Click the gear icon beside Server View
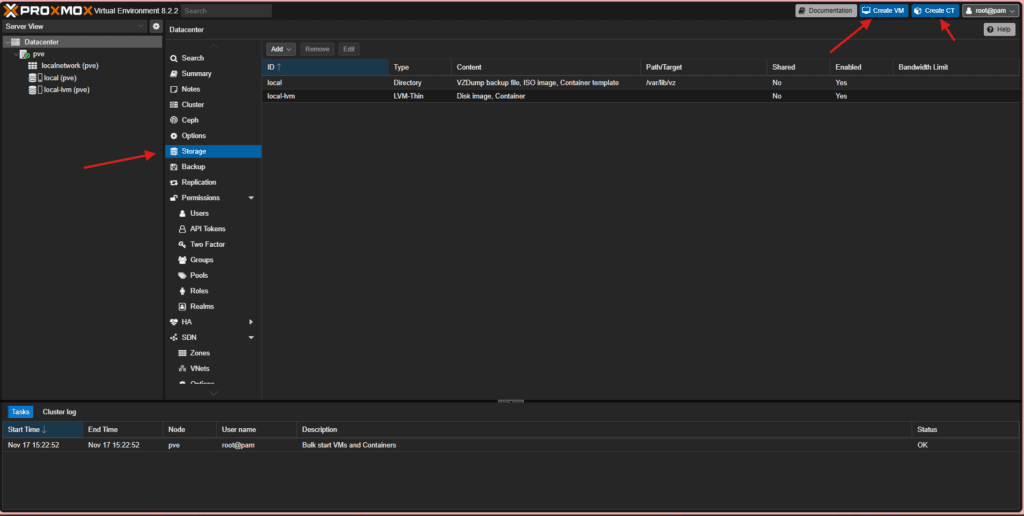This screenshot has height=516, width=1024. point(156,26)
